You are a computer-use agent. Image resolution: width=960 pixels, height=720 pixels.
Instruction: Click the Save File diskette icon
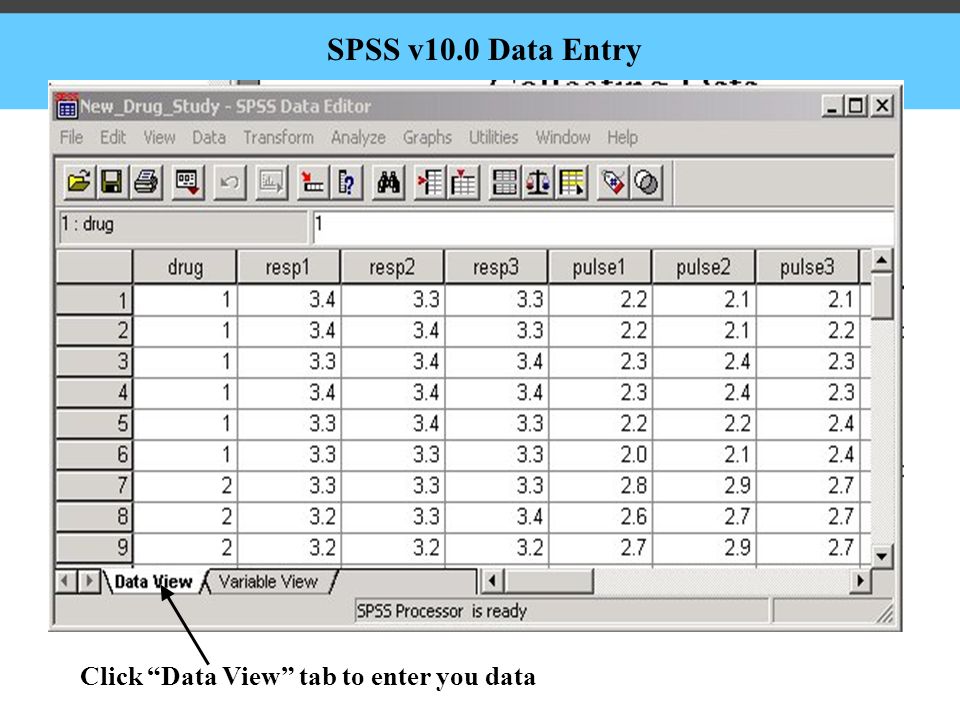(x=111, y=182)
